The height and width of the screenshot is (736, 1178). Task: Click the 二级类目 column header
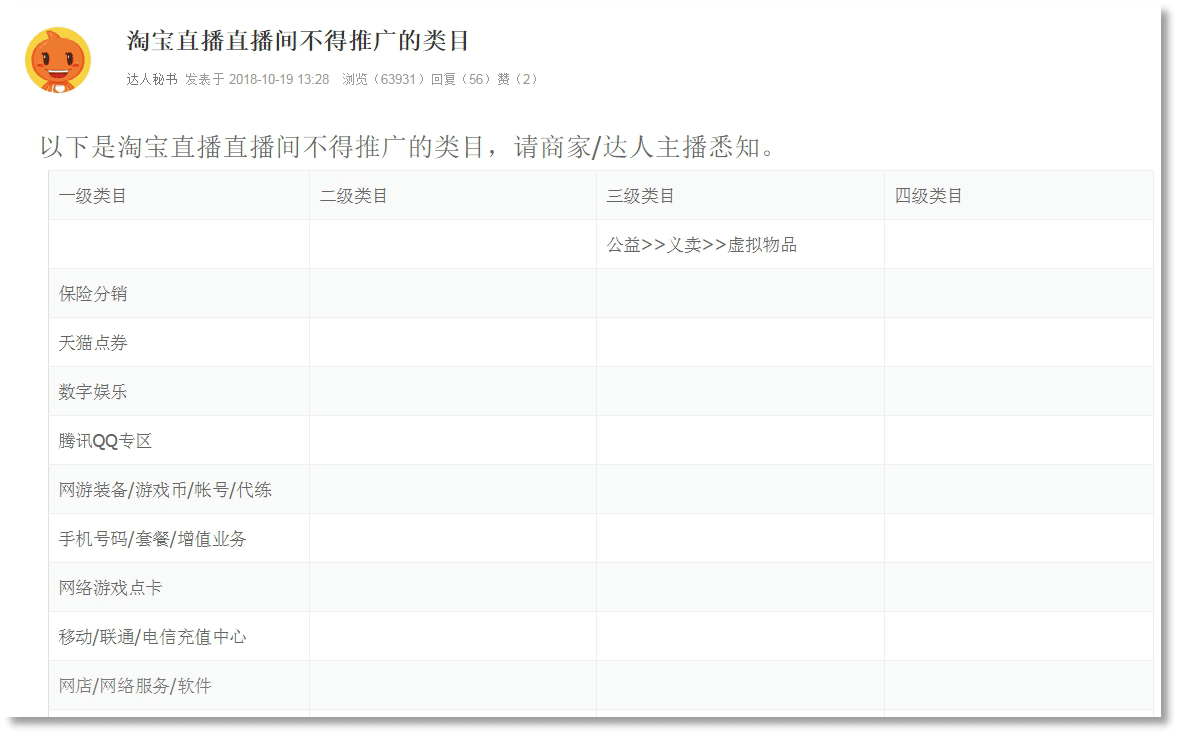pos(354,196)
